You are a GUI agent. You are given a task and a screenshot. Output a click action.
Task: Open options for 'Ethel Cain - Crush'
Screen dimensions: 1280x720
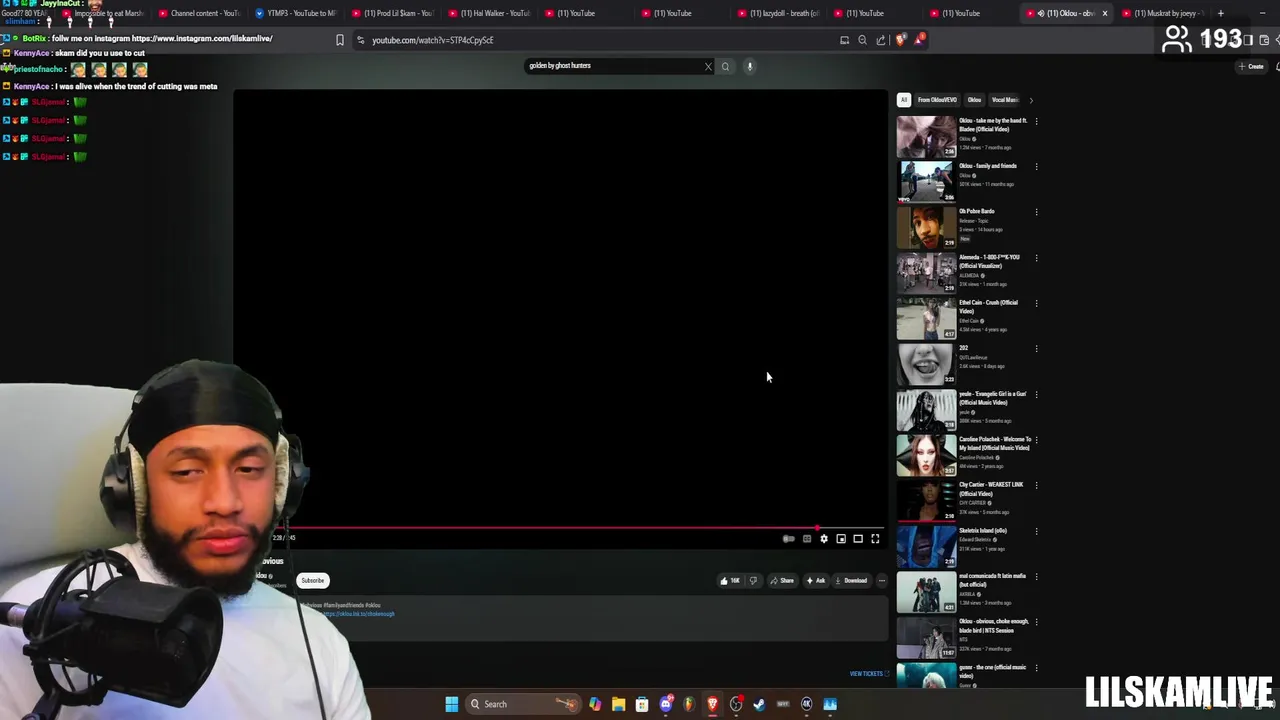[1036, 303]
